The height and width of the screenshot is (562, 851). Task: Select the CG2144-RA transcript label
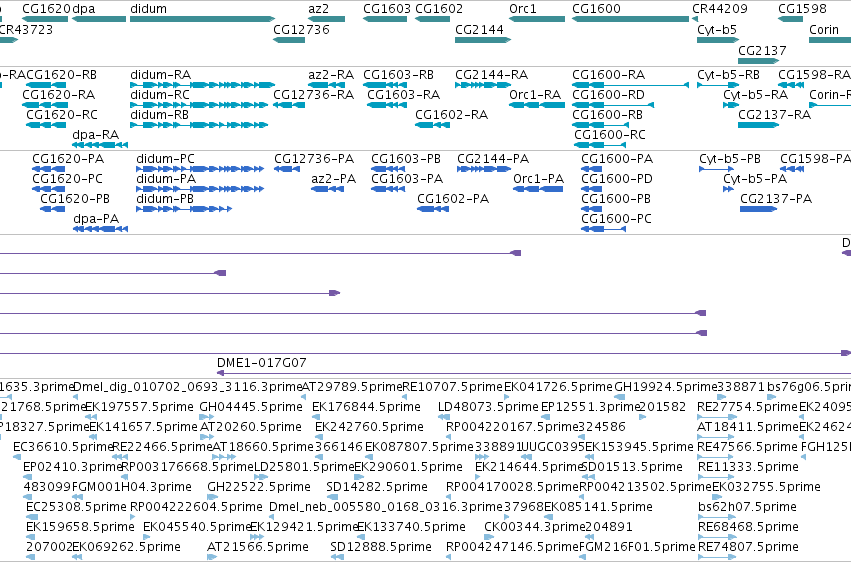point(492,75)
